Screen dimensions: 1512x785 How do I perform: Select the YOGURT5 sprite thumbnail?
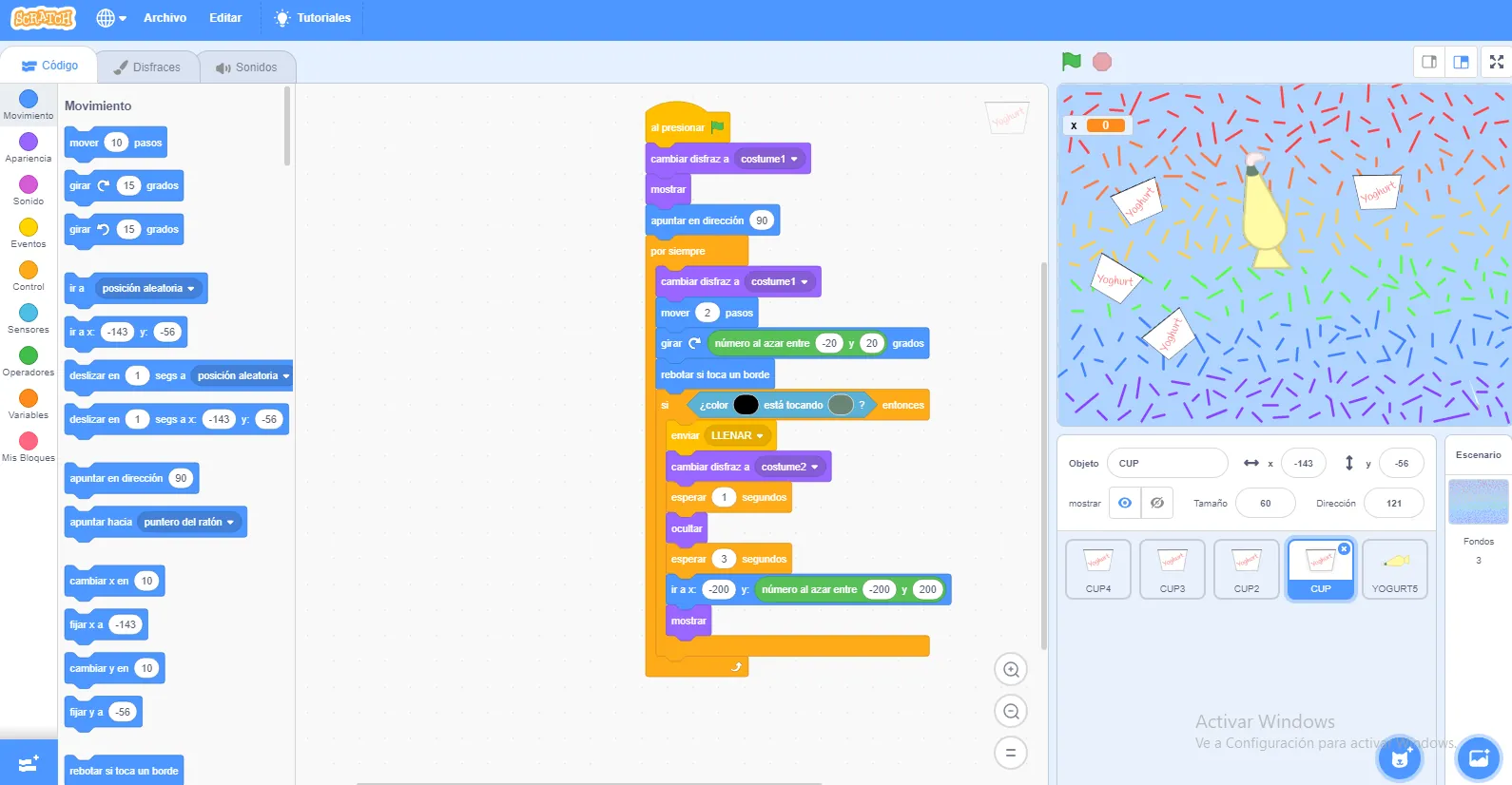pos(1395,569)
